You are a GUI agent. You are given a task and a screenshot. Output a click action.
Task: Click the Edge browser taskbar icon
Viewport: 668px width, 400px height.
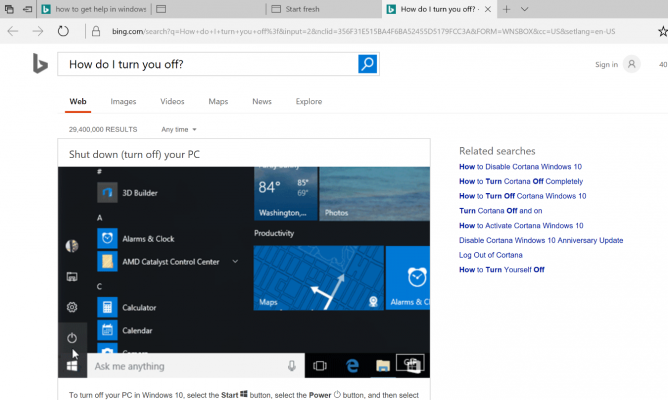coord(352,366)
